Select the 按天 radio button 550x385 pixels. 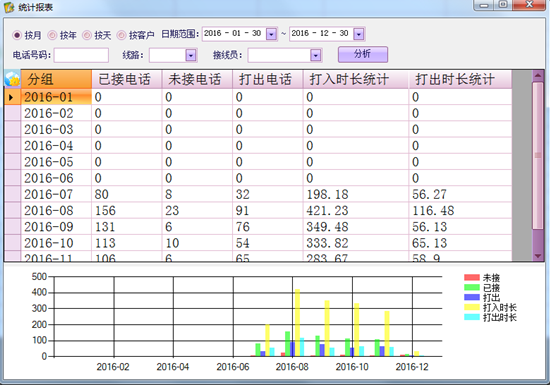87,35
